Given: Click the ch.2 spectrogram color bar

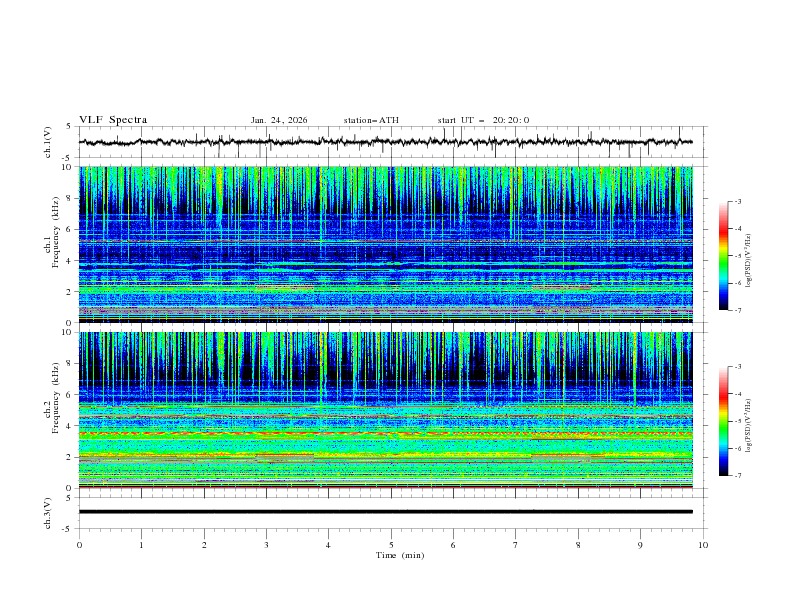Looking at the screenshot, I should (x=723, y=421).
